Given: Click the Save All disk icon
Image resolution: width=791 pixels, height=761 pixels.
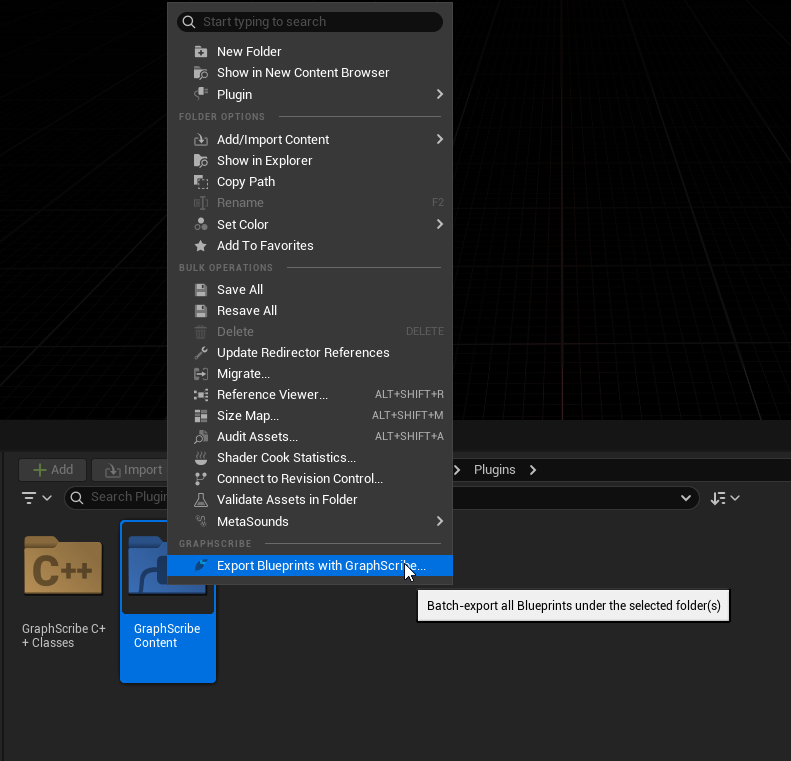Looking at the screenshot, I should click(x=201, y=289).
